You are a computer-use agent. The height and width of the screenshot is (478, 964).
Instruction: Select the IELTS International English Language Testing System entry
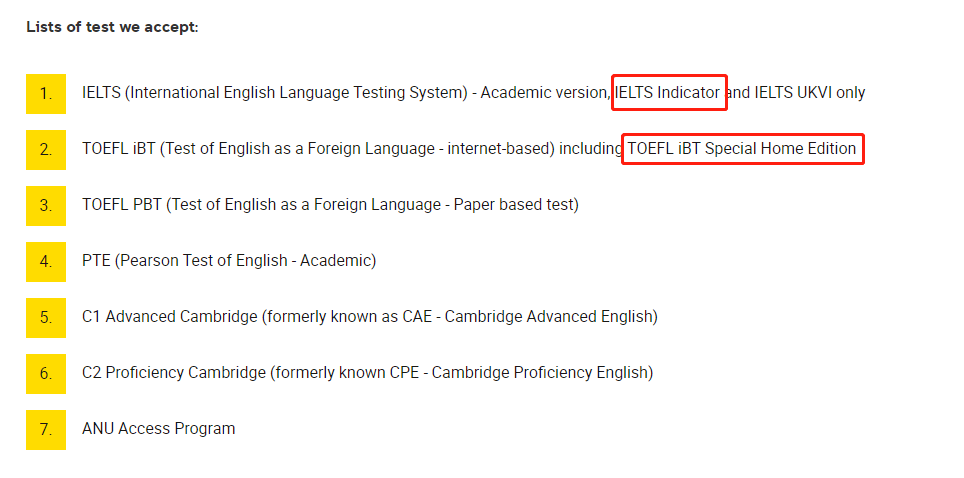pyautogui.click(x=473, y=93)
